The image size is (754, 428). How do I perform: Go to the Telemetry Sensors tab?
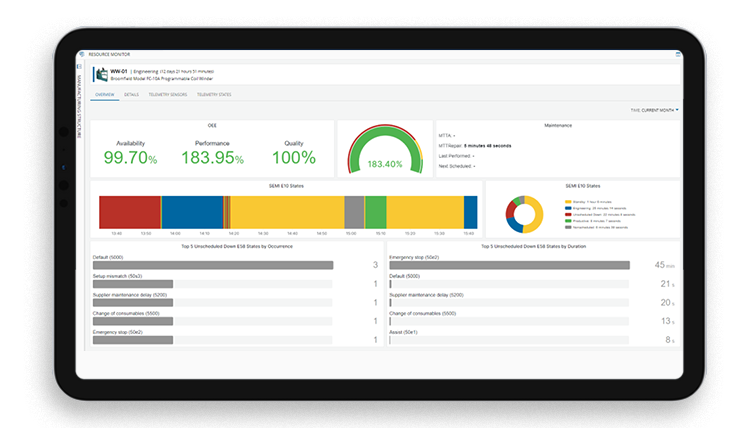click(x=167, y=94)
